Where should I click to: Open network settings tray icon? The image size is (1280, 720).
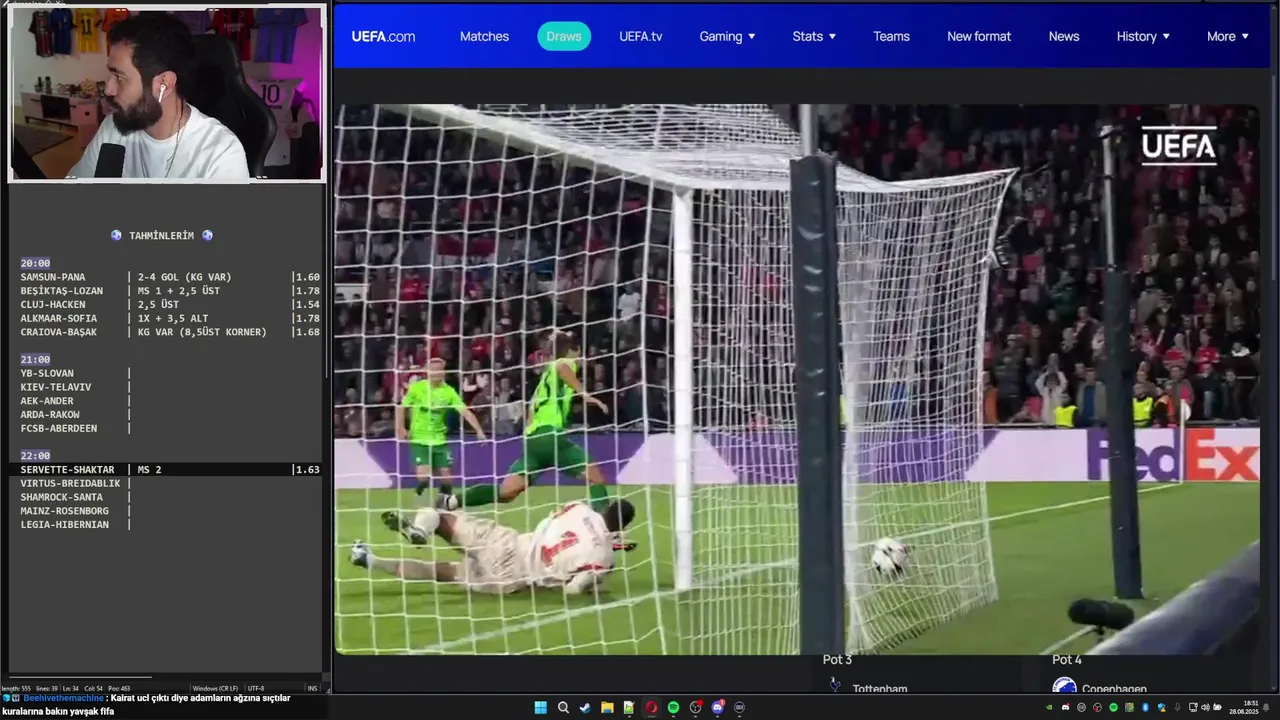(1193, 707)
